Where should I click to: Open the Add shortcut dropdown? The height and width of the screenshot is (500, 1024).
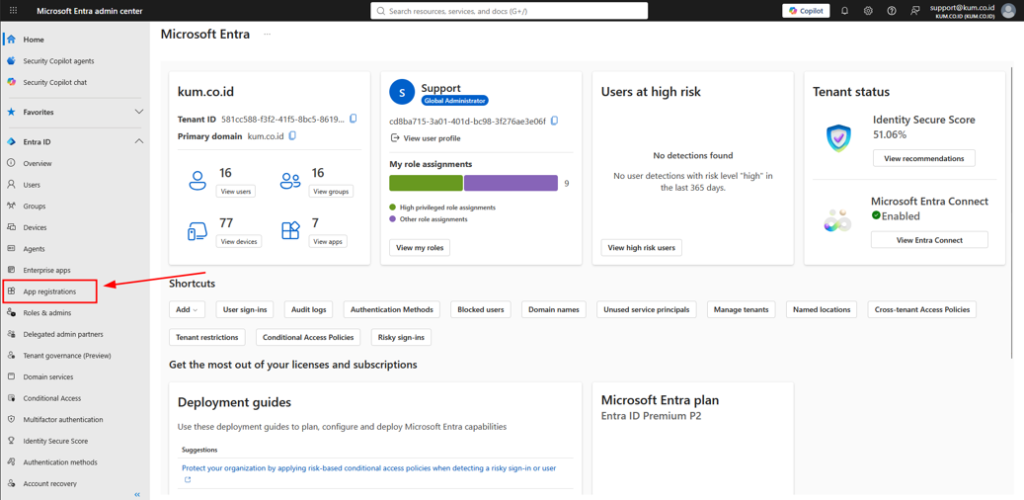tap(187, 309)
